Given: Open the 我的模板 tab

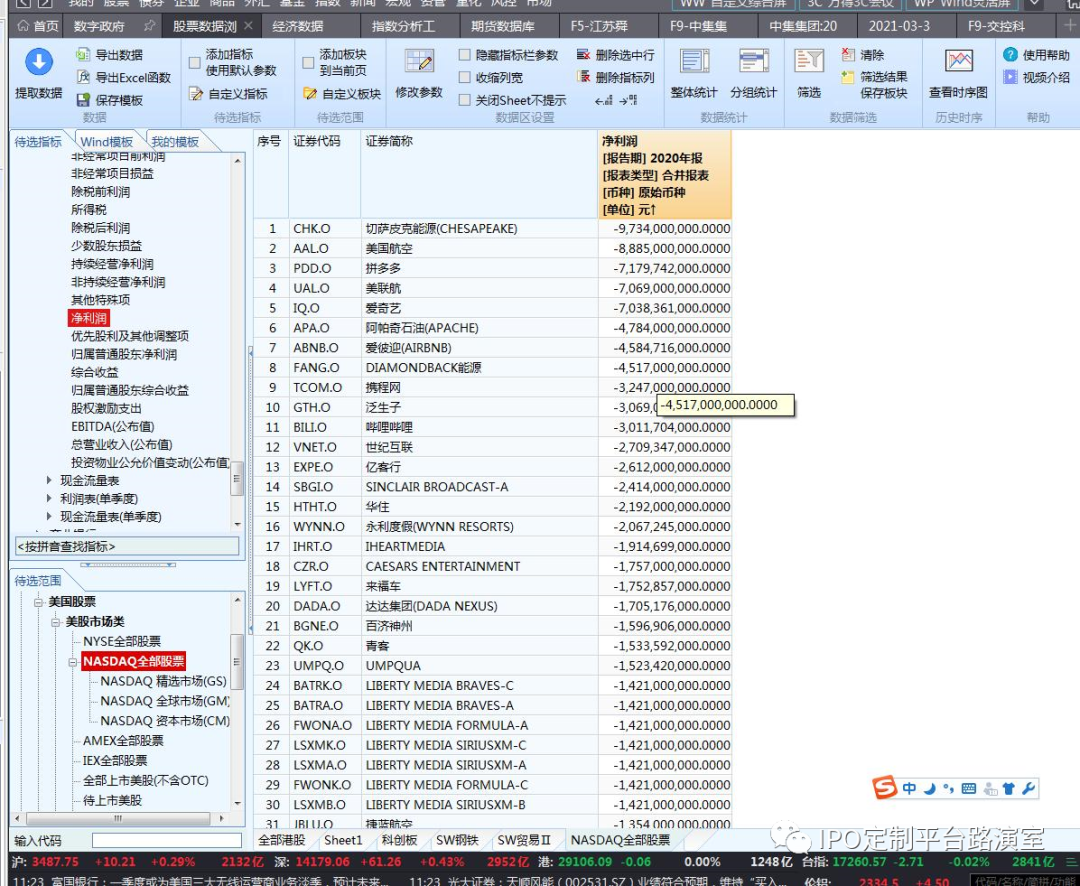Looking at the screenshot, I should (175, 141).
